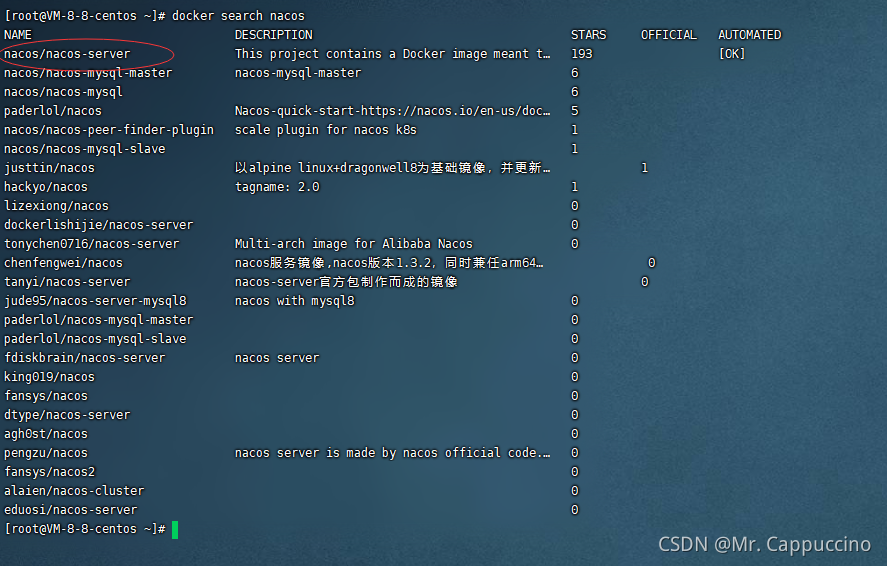Click the justtin/nacos image name

(x=50, y=168)
